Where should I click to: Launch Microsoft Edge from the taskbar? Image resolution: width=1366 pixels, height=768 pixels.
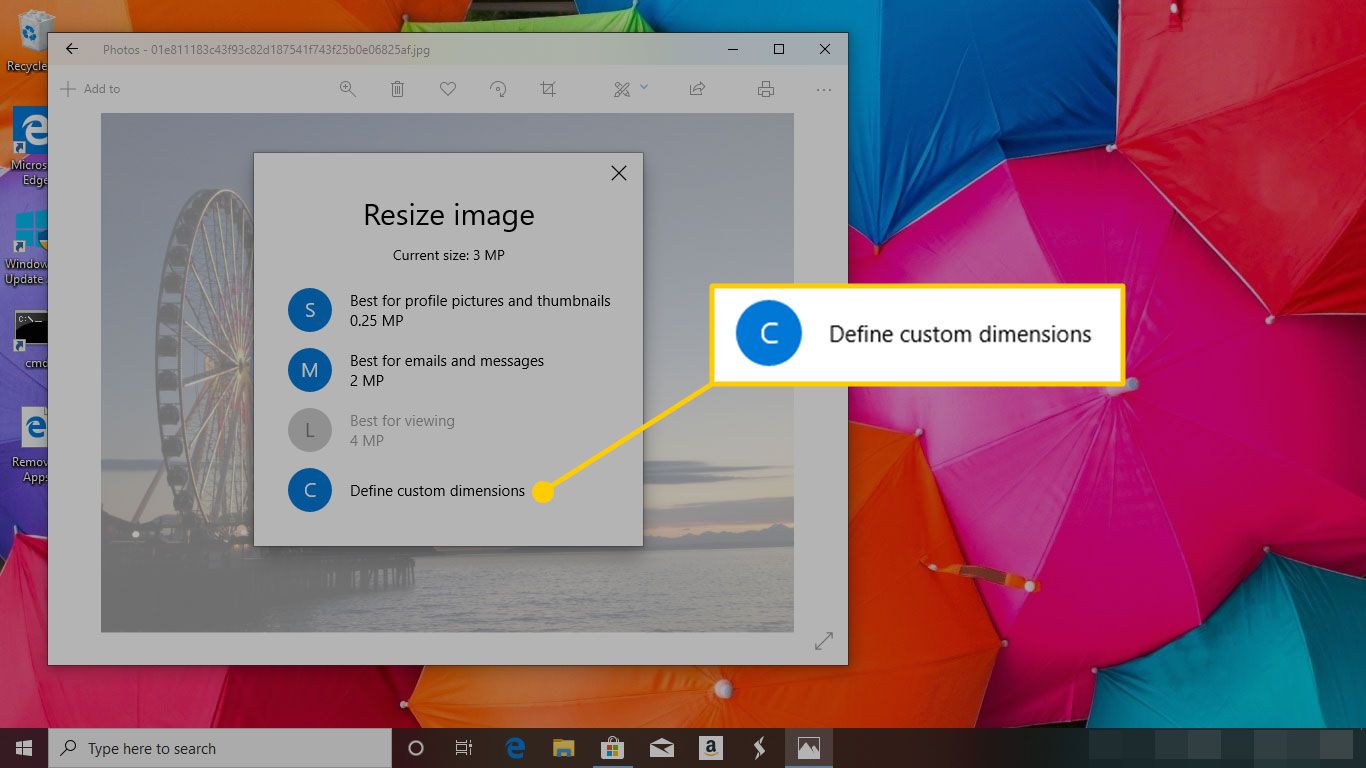pos(516,748)
